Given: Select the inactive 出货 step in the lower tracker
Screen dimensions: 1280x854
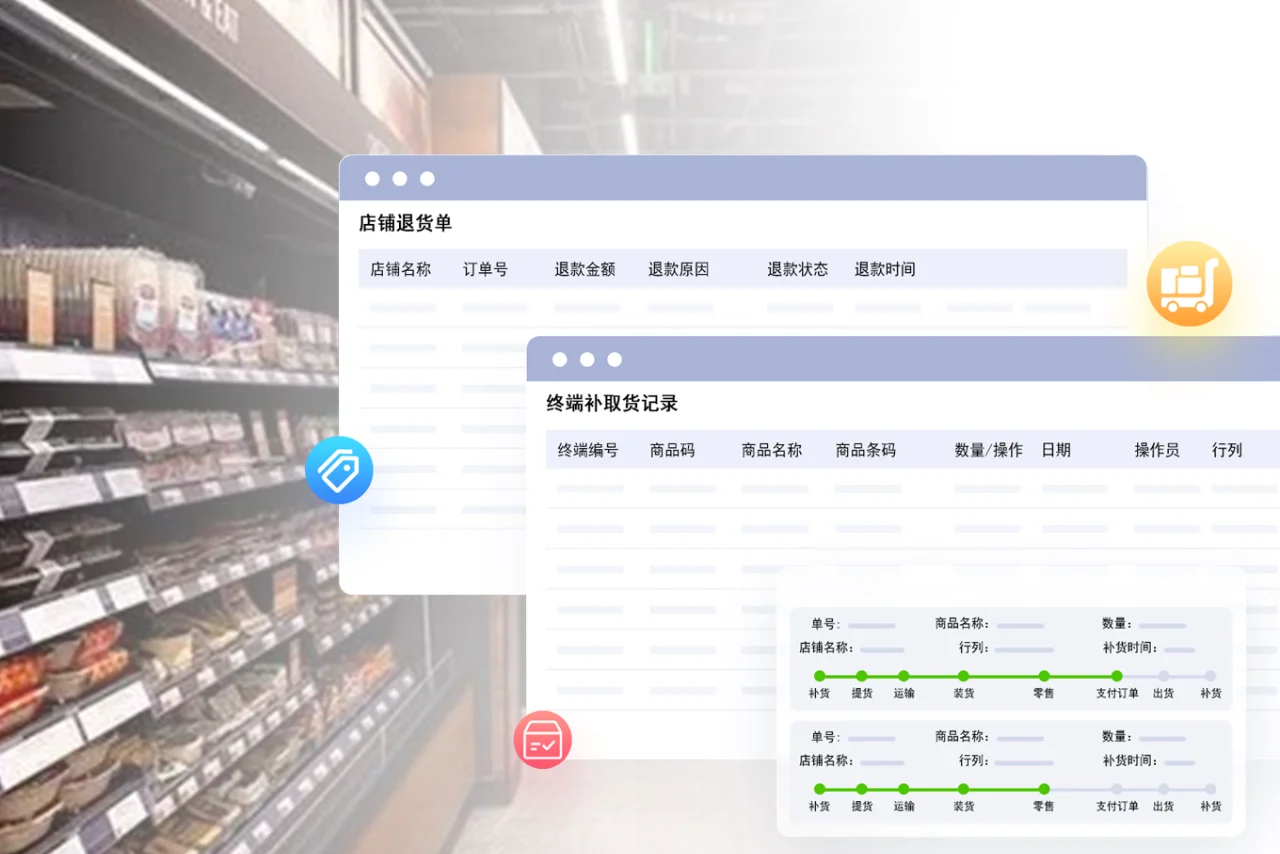Looking at the screenshot, I should pyautogui.click(x=1163, y=789).
